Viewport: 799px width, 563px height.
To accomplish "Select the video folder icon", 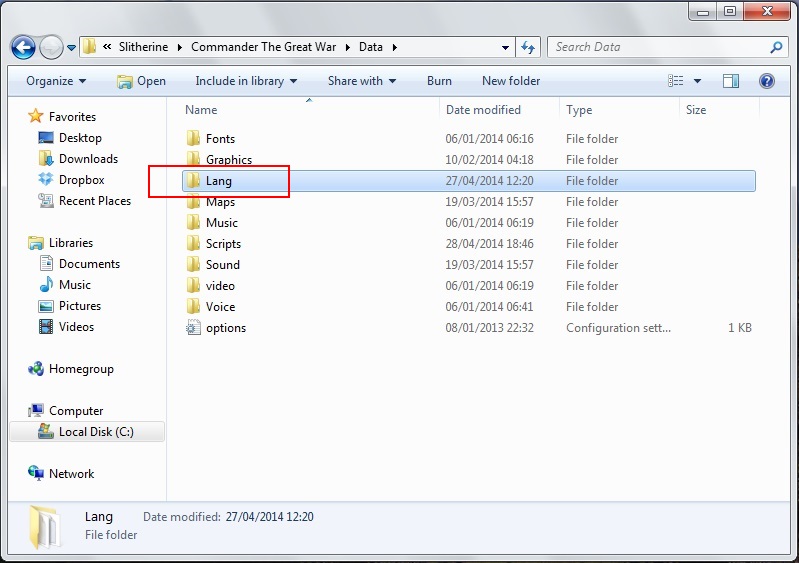I will coord(193,286).
